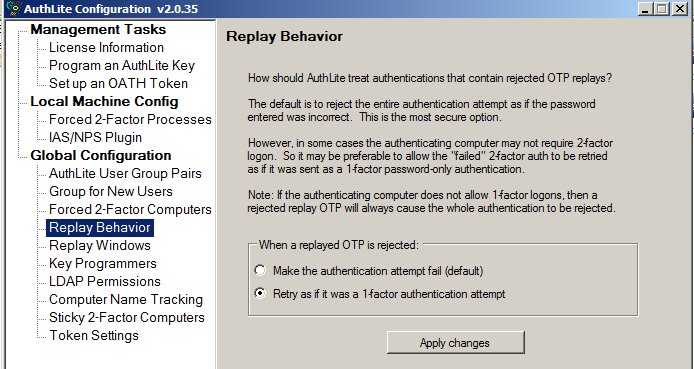Click the AuthLite app icon in title bar

(15, 8)
